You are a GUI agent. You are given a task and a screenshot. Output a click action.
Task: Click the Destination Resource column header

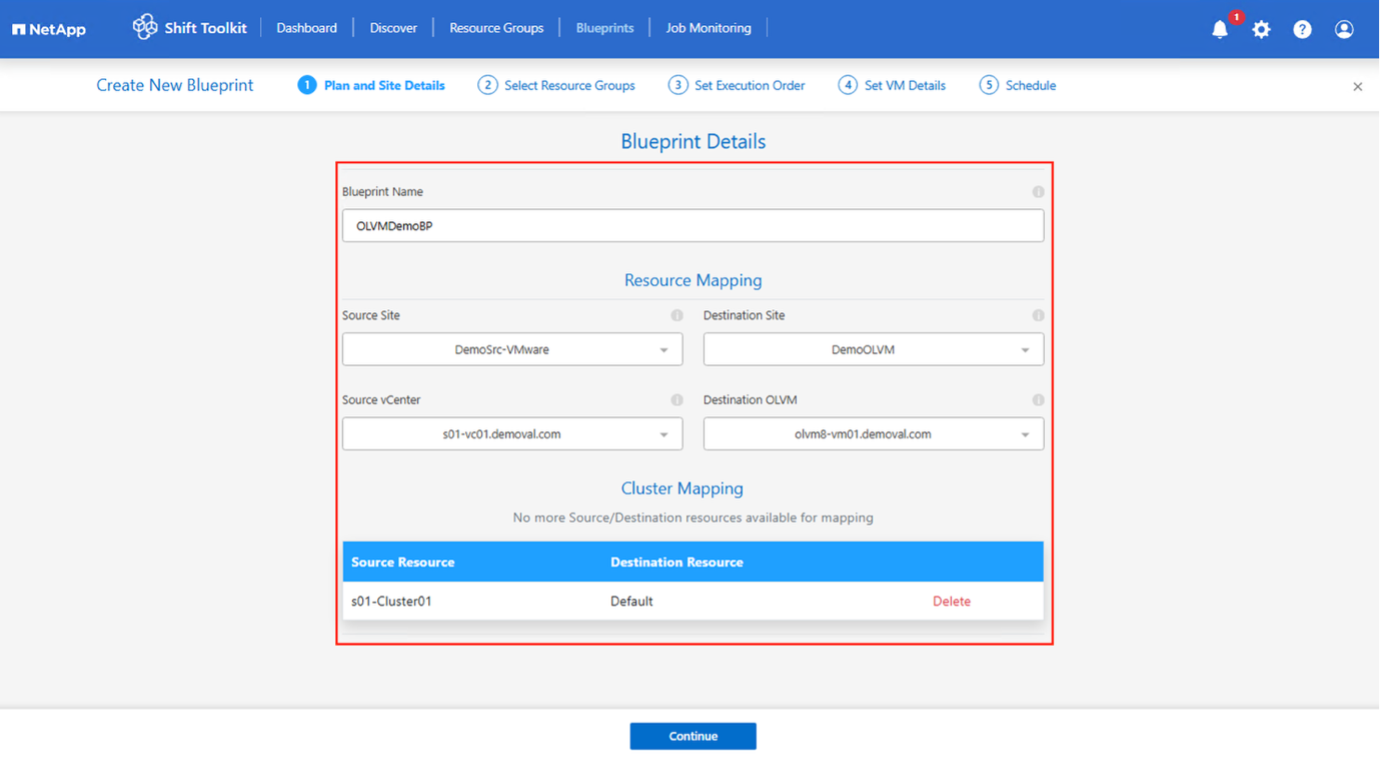(x=679, y=564)
